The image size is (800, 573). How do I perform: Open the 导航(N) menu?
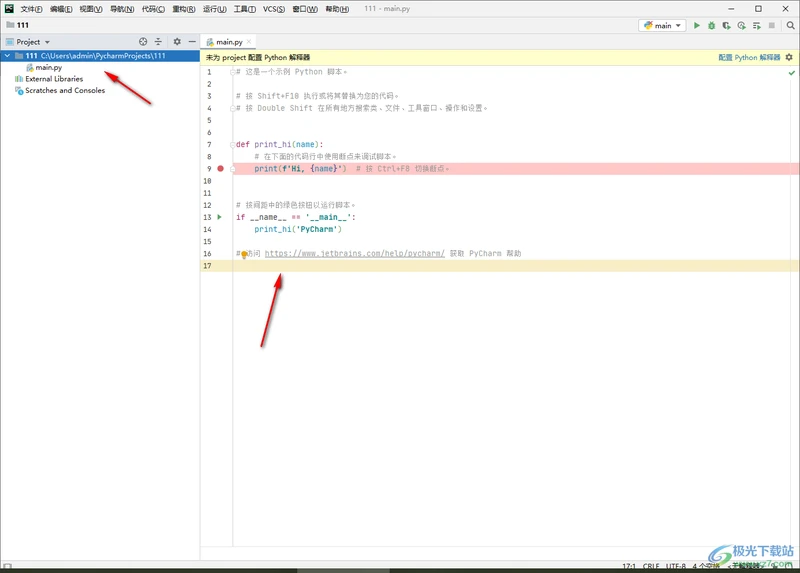[122, 9]
